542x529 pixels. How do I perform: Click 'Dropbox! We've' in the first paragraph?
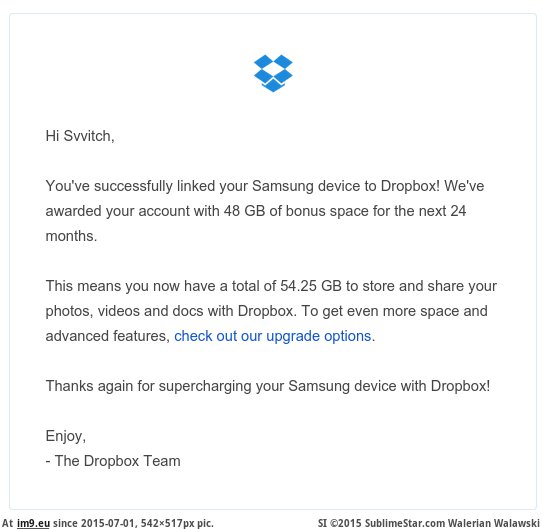tap(432, 186)
